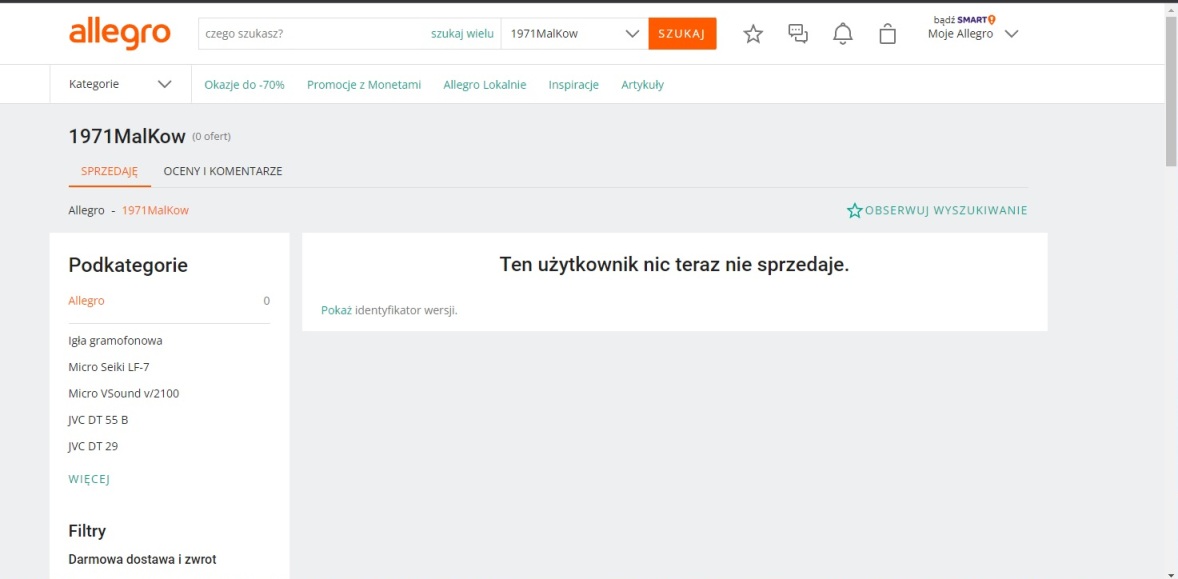Viewport: 1178px width, 579px height.
Task: Click OBSERWUJ WYSZUKIWANIE text
Action: (946, 210)
